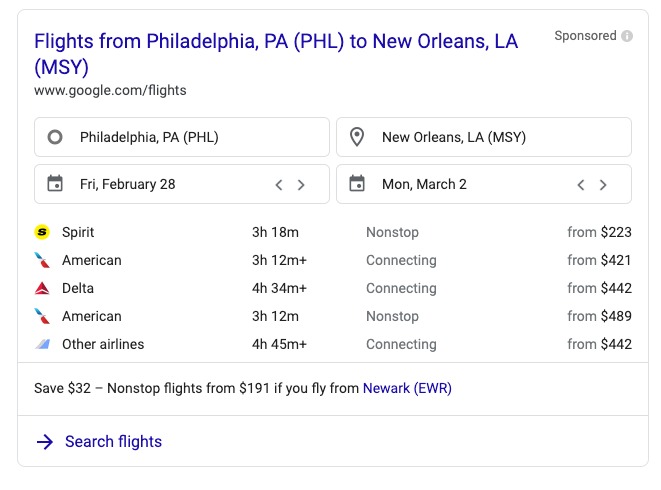Image resolution: width=661 pixels, height=490 pixels.
Task: Move return date back one day
Action: pos(580,185)
